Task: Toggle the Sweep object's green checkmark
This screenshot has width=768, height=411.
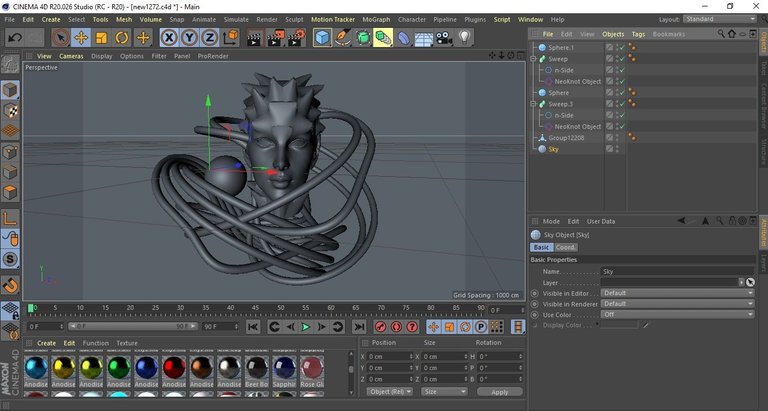Action: pos(622,59)
